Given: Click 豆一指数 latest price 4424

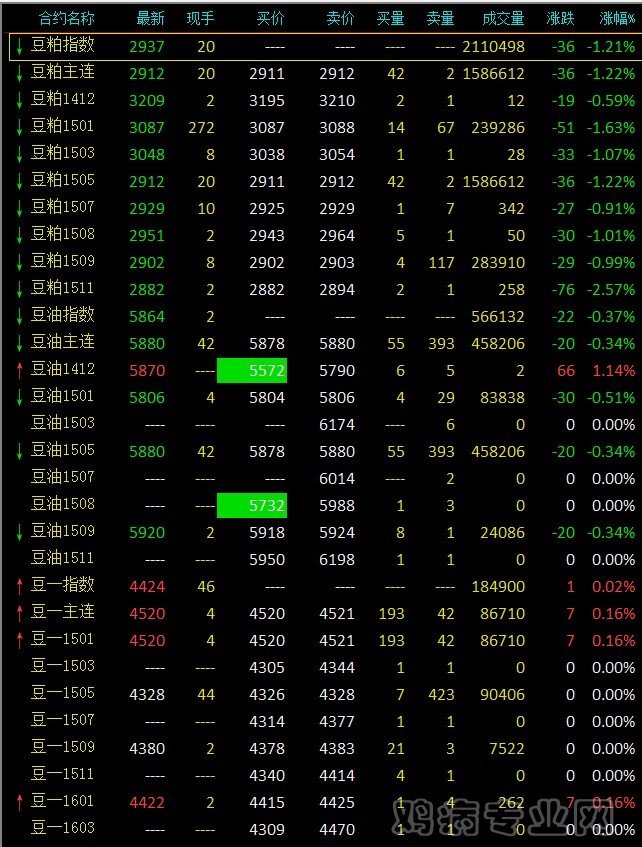Looking at the screenshot, I should tap(147, 587).
